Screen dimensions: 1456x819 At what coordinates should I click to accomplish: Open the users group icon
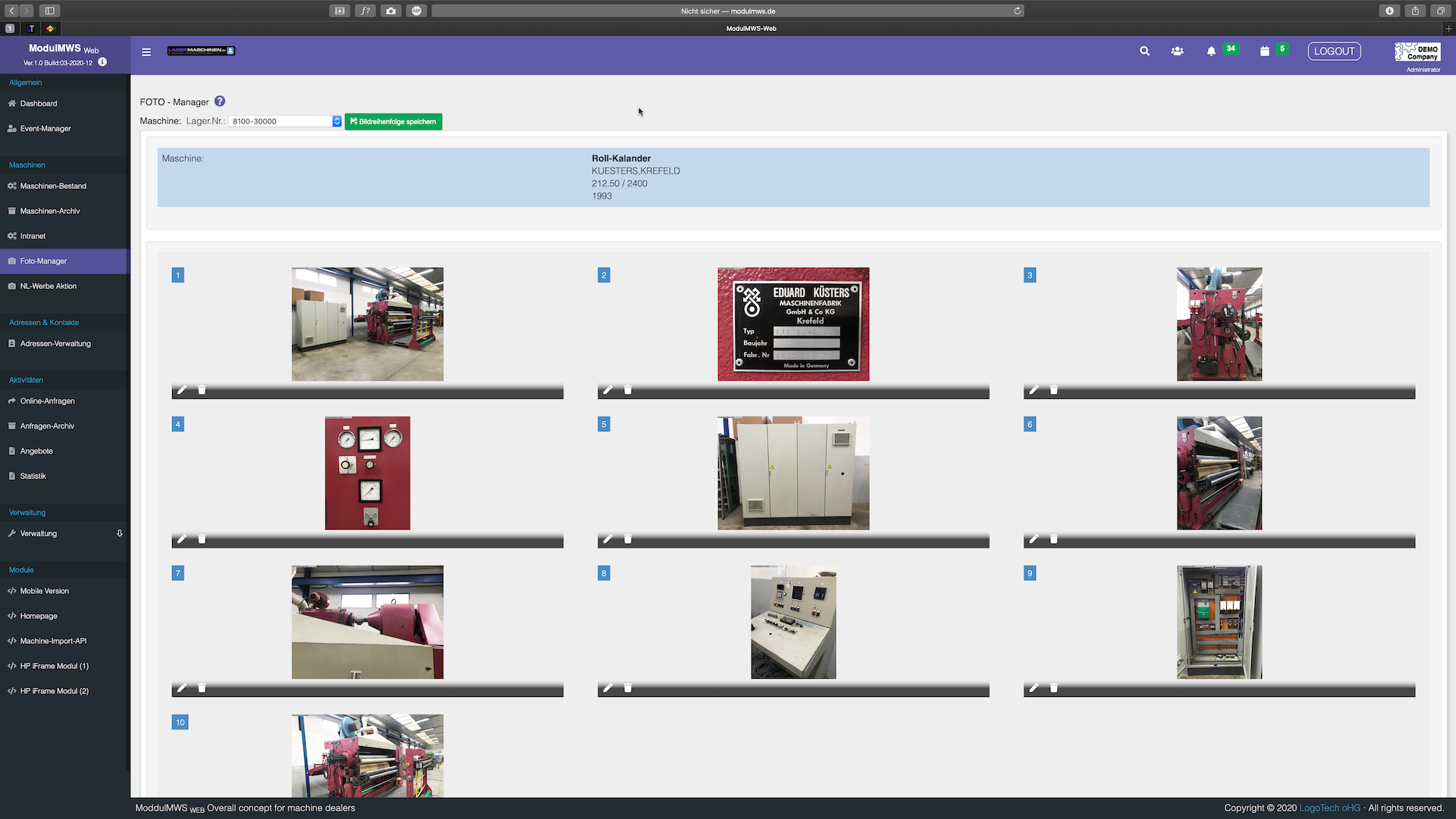1177,52
